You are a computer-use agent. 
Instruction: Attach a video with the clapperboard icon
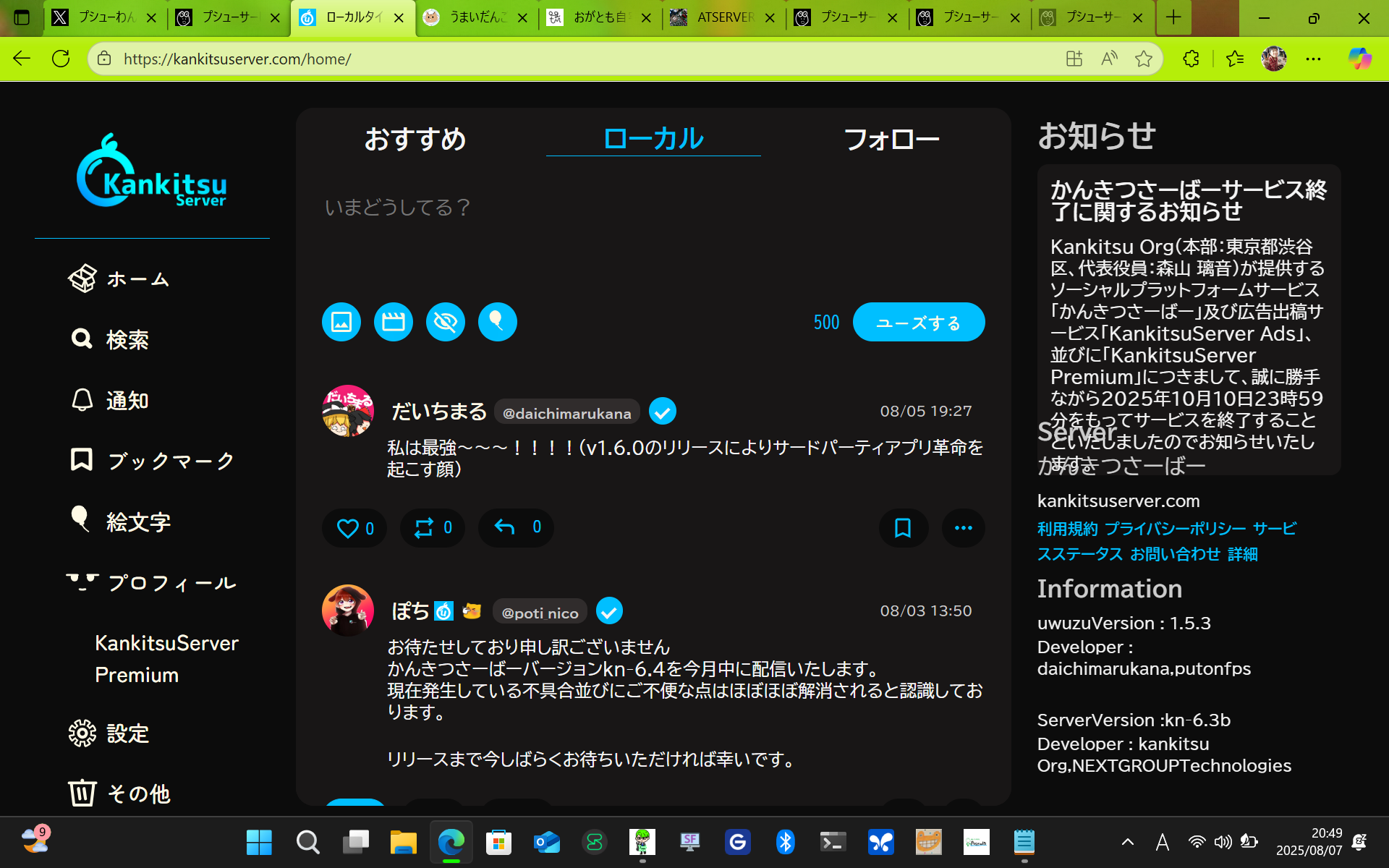[x=394, y=322]
